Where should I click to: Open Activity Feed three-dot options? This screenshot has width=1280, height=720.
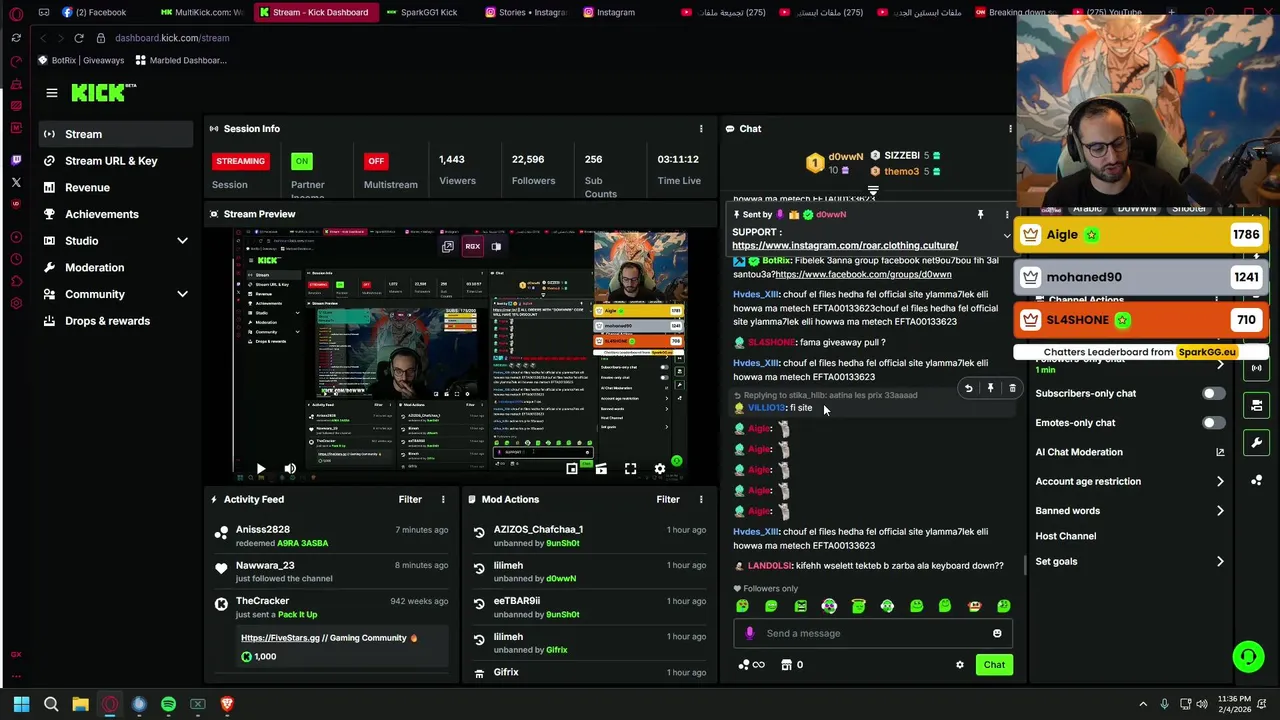(x=443, y=499)
